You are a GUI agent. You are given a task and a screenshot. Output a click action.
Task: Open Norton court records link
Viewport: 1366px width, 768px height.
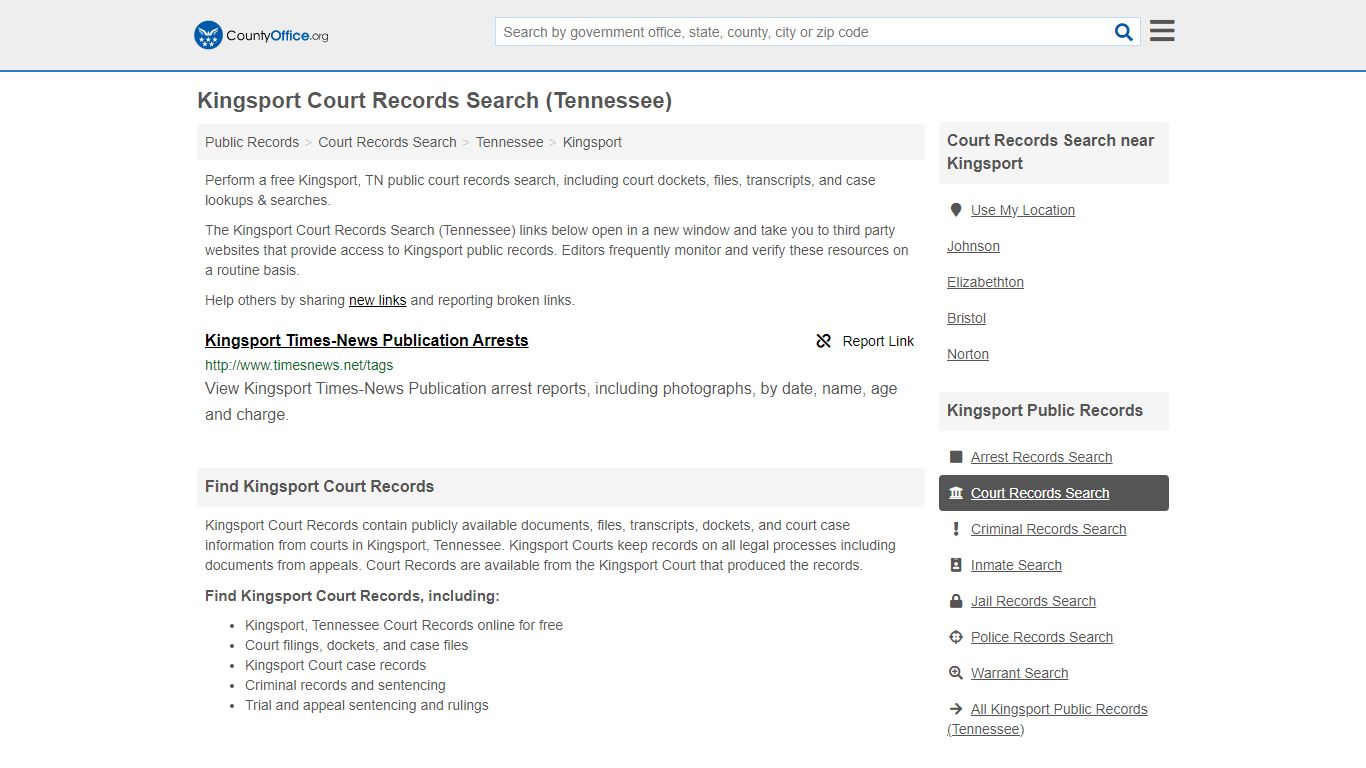point(968,354)
